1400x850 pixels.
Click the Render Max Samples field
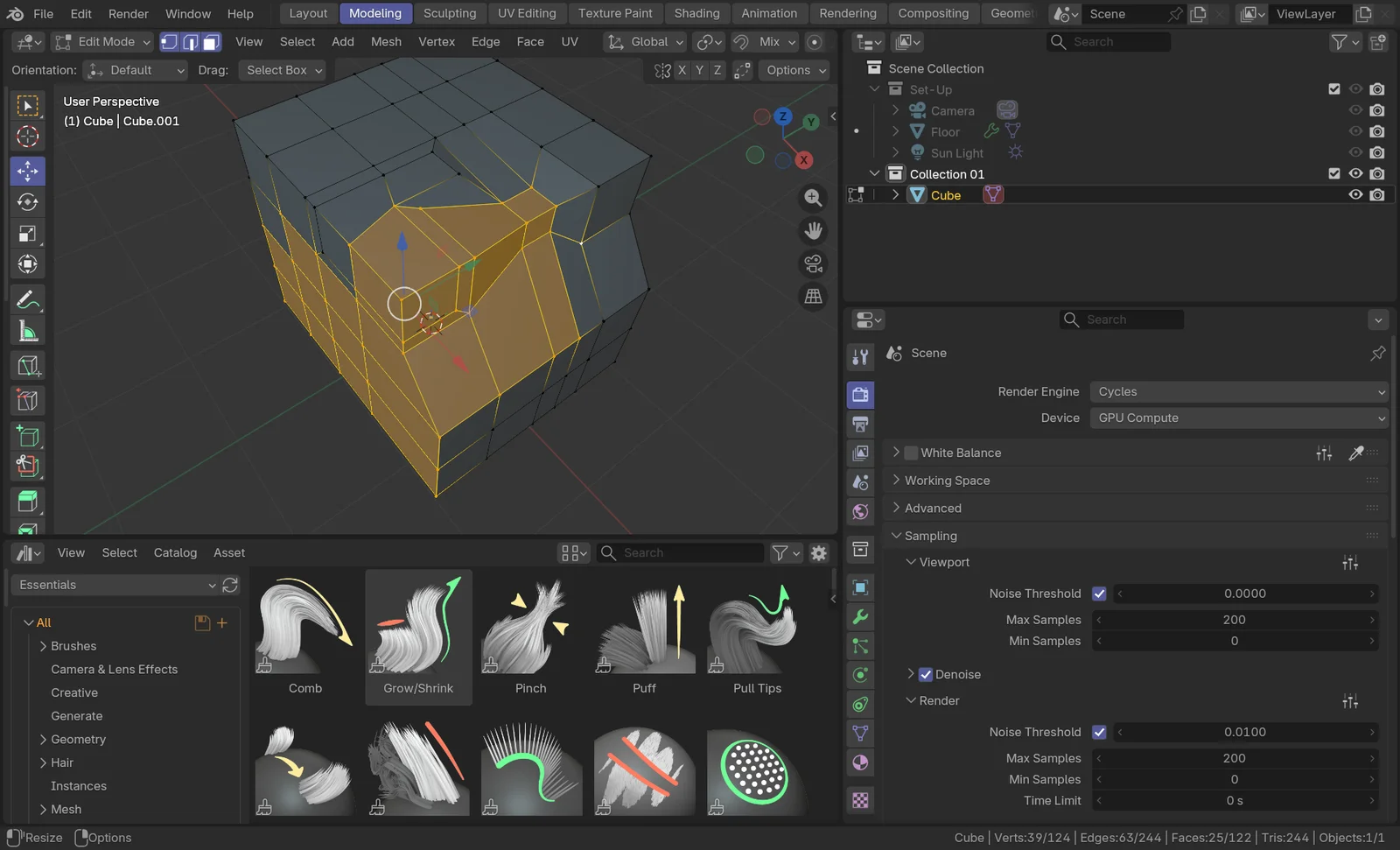point(1234,758)
